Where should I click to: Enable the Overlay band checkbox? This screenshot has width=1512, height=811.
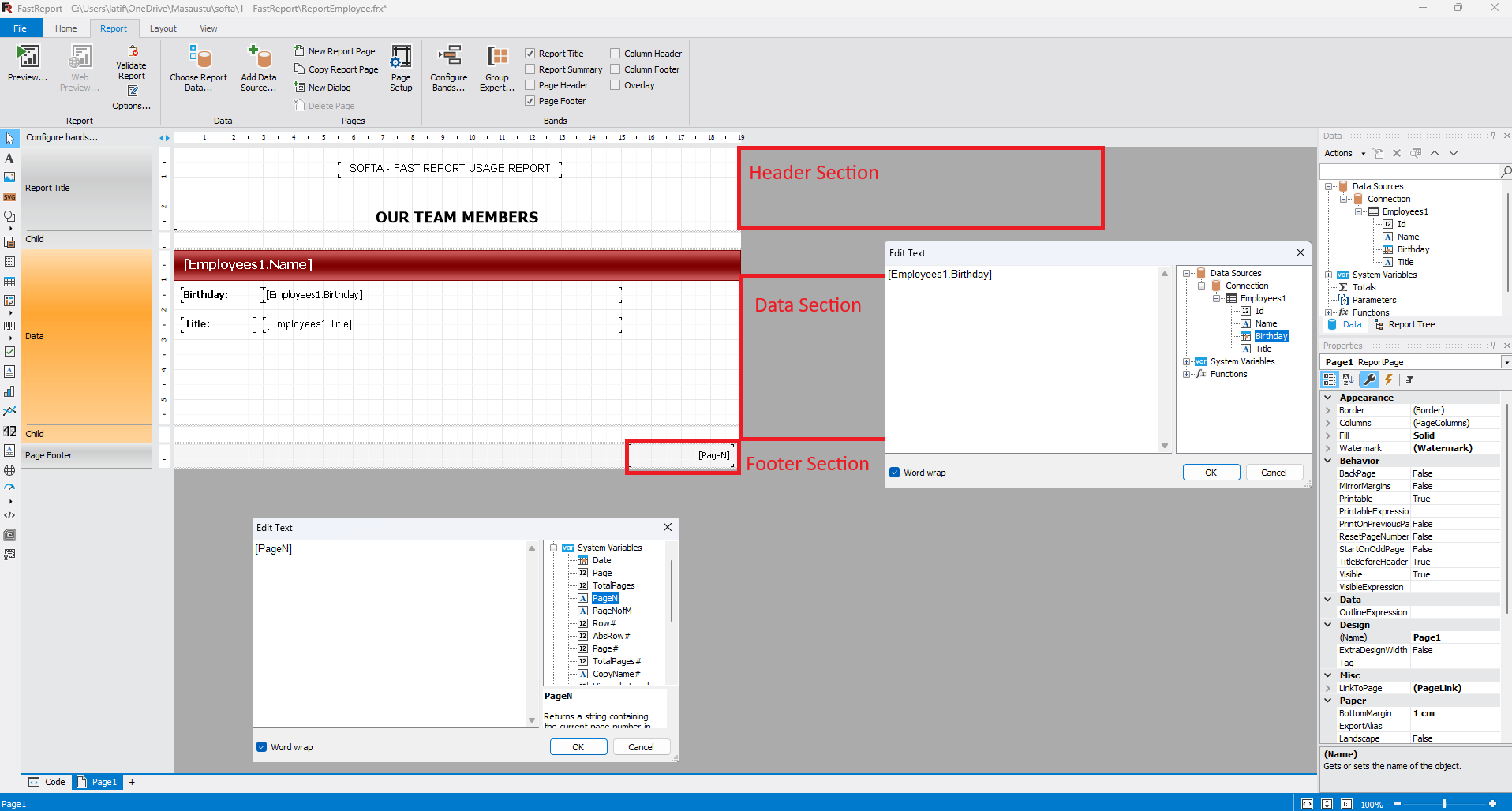coord(616,85)
